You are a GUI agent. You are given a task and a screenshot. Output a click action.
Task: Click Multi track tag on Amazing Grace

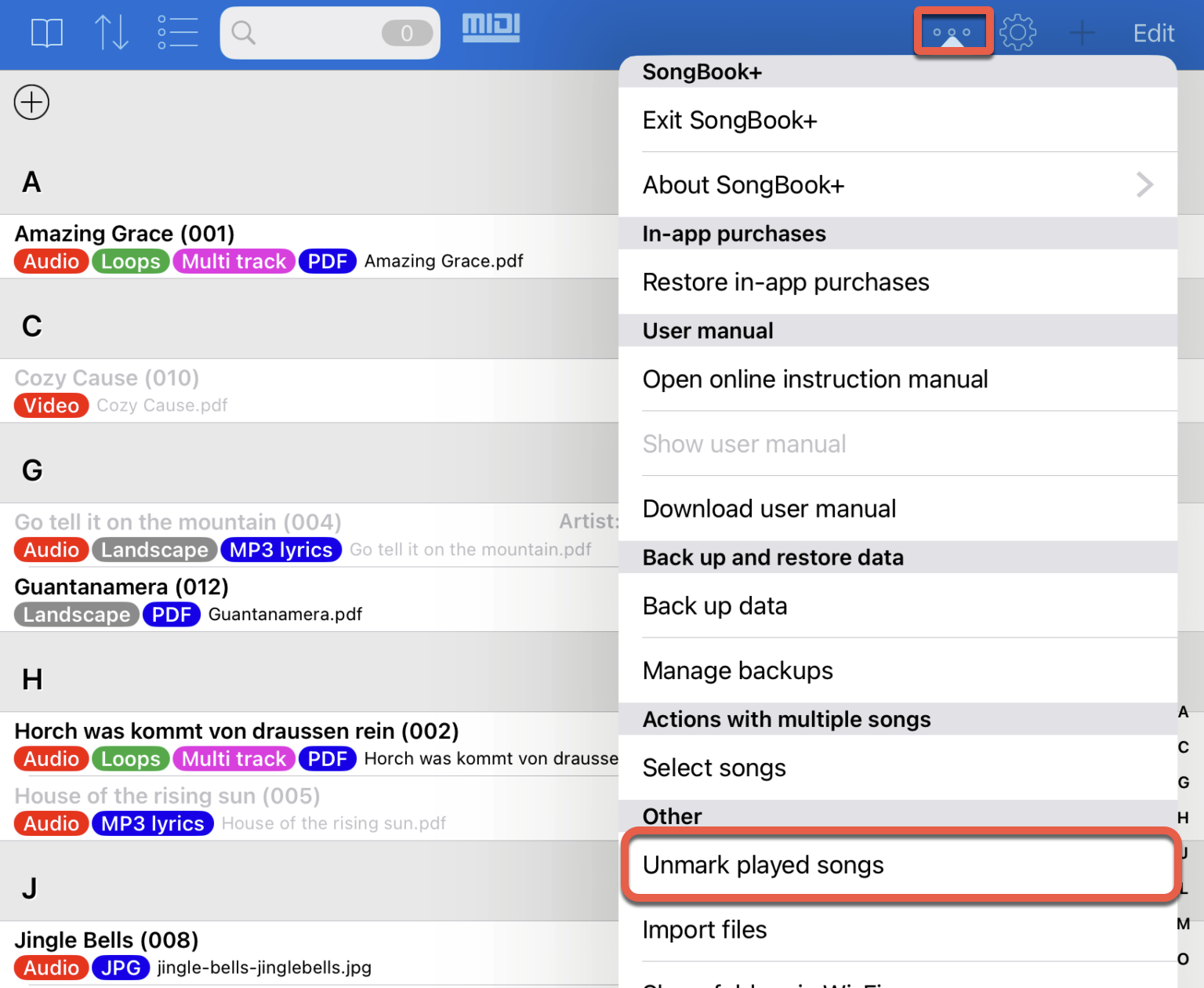[x=234, y=262]
